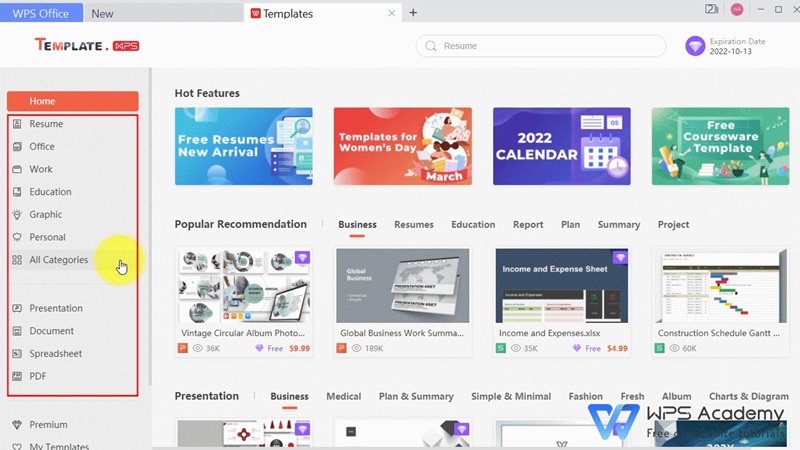Click the sidebar vertical scrollbar
Image resolution: width=800 pixels, height=450 pixels.
pyautogui.click(x=150, y=227)
